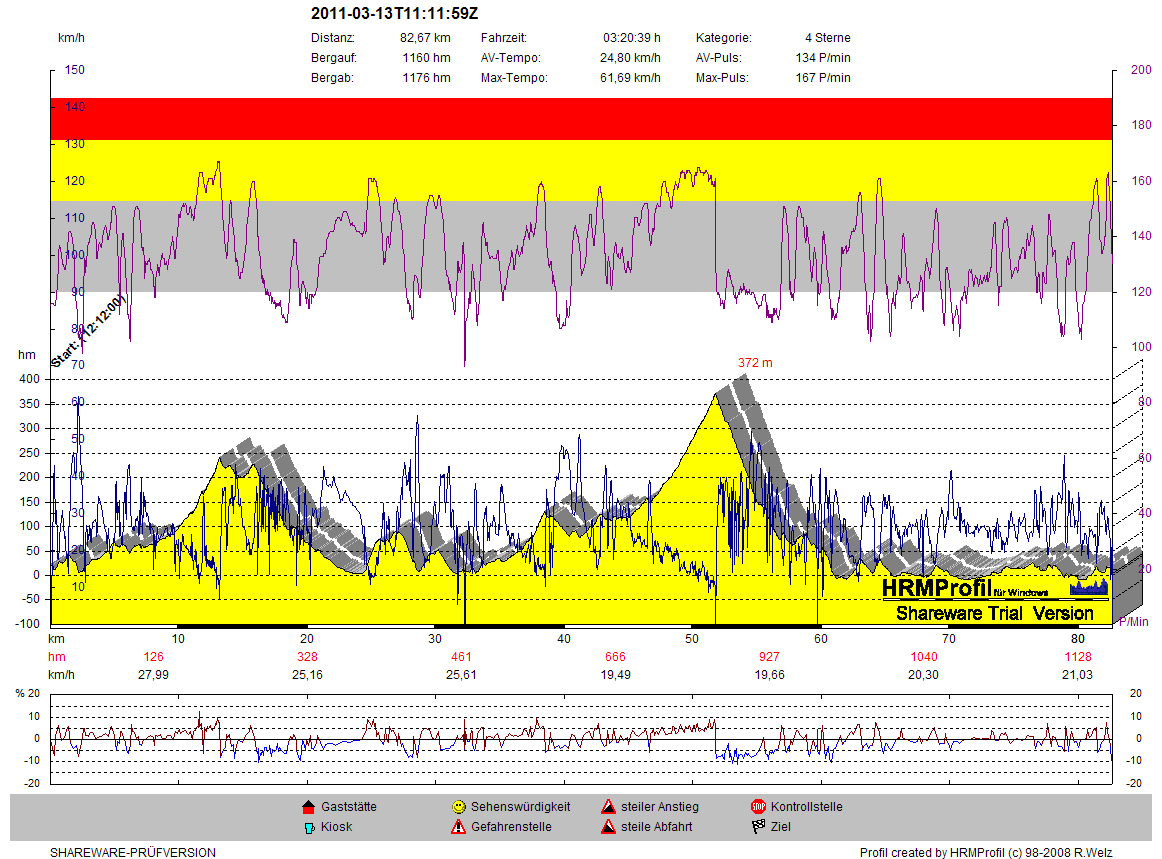
Task: Click the steiler Anstieg triangle icon
Action: [x=608, y=807]
